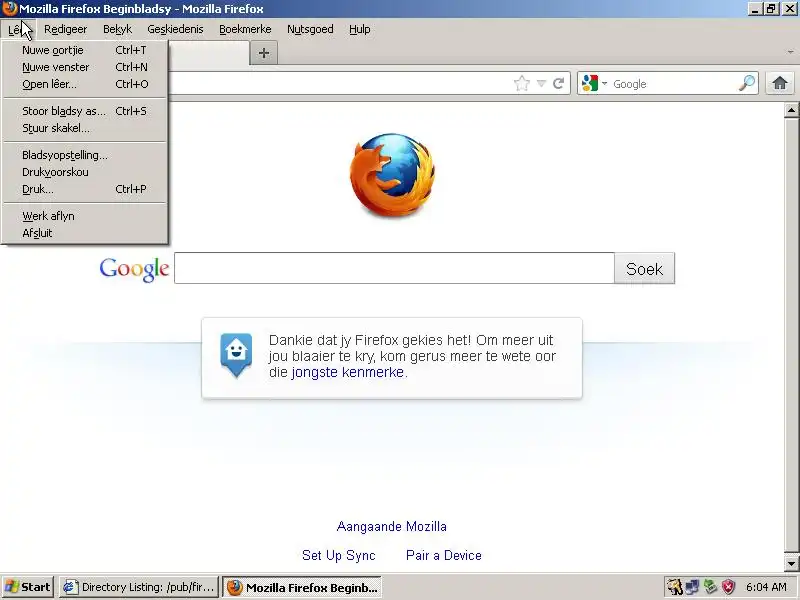Open the Boekmerke menu
This screenshot has width=800, height=600.
[245, 29]
